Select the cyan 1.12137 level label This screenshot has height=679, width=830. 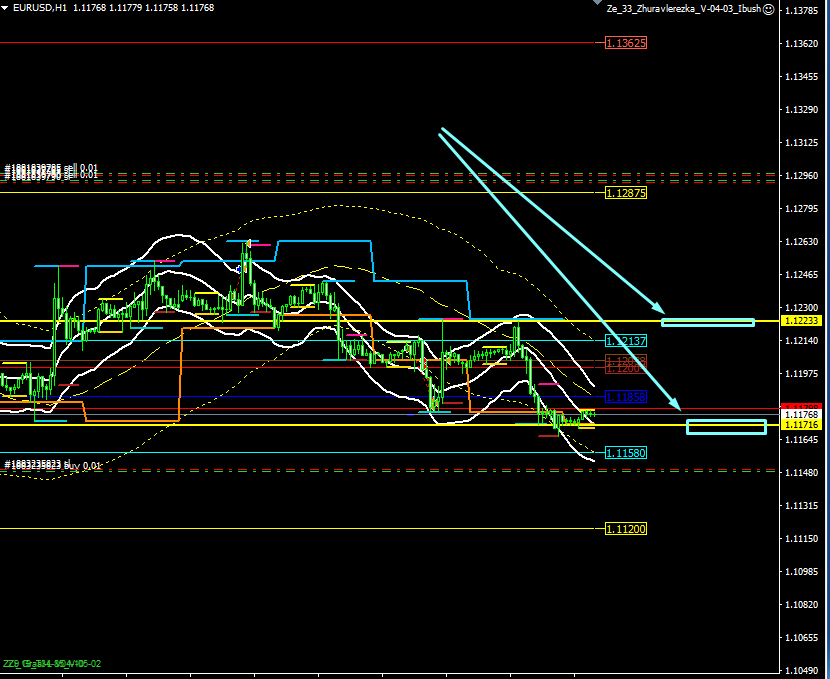coord(626,341)
